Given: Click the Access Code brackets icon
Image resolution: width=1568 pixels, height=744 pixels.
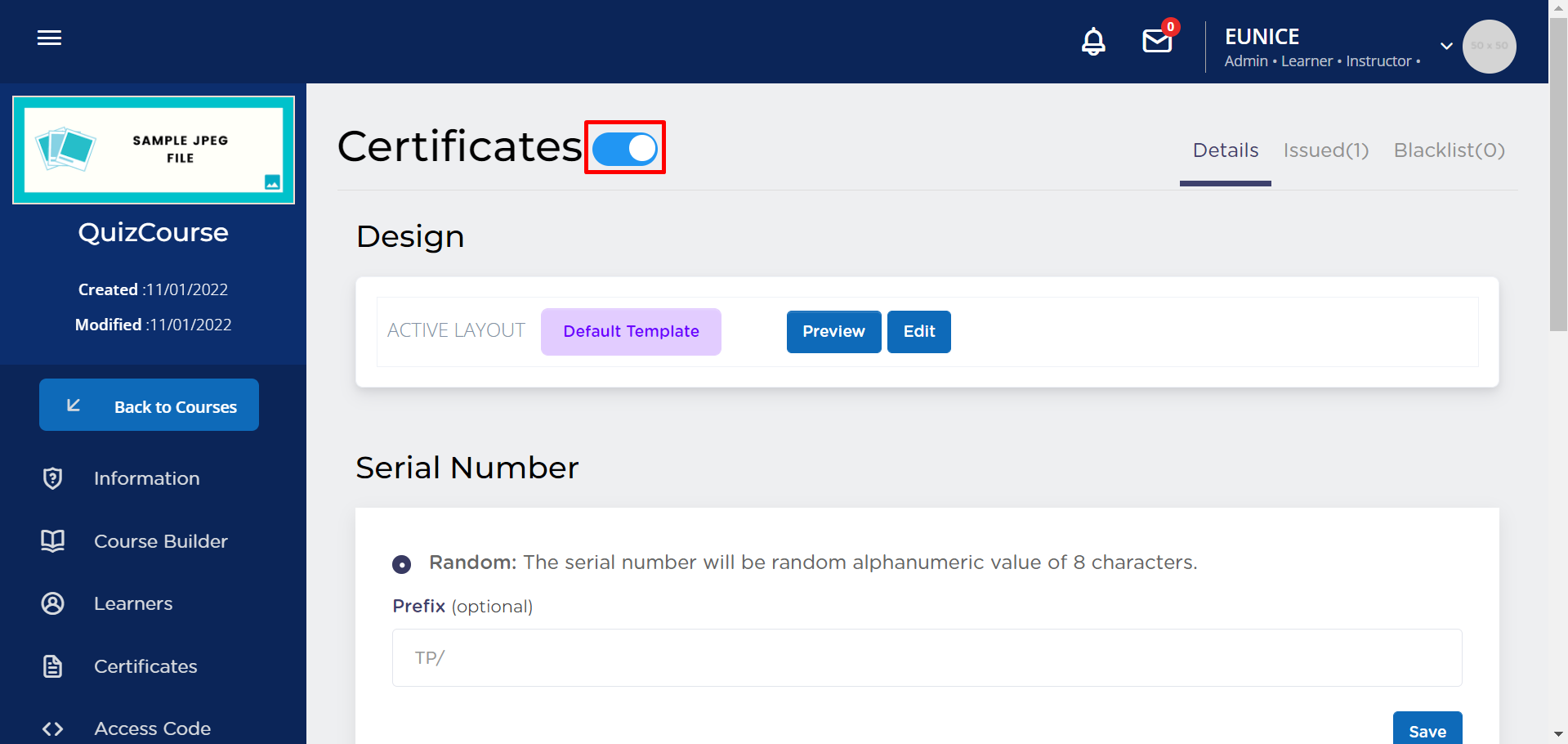Looking at the screenshot, I should coord(53,728).
